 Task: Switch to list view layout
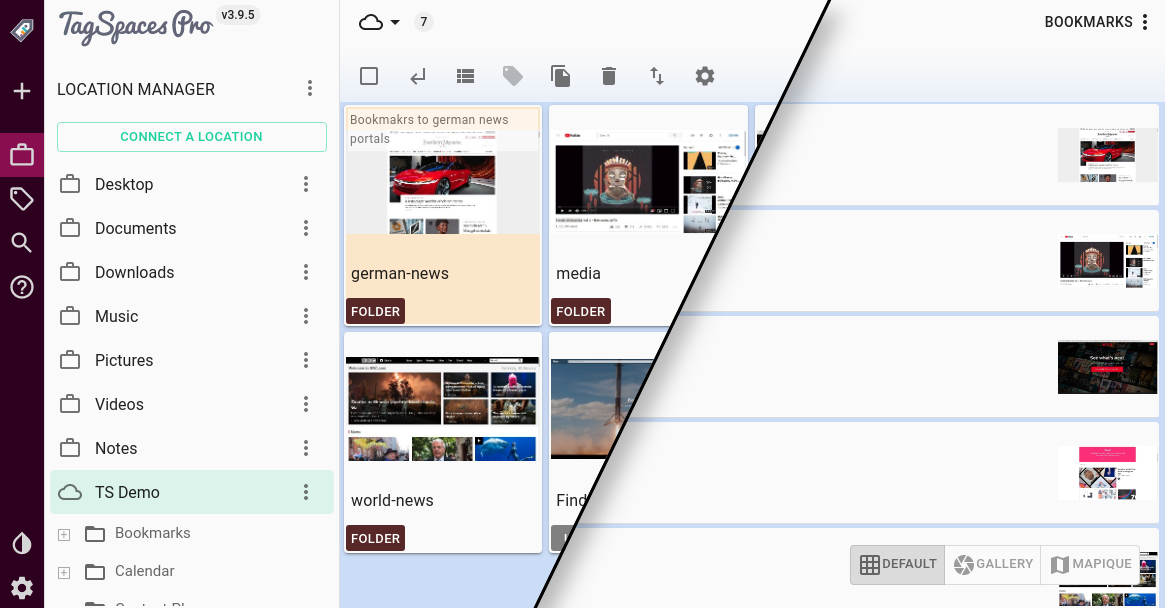pyautogui.click(x=465, y=76)
